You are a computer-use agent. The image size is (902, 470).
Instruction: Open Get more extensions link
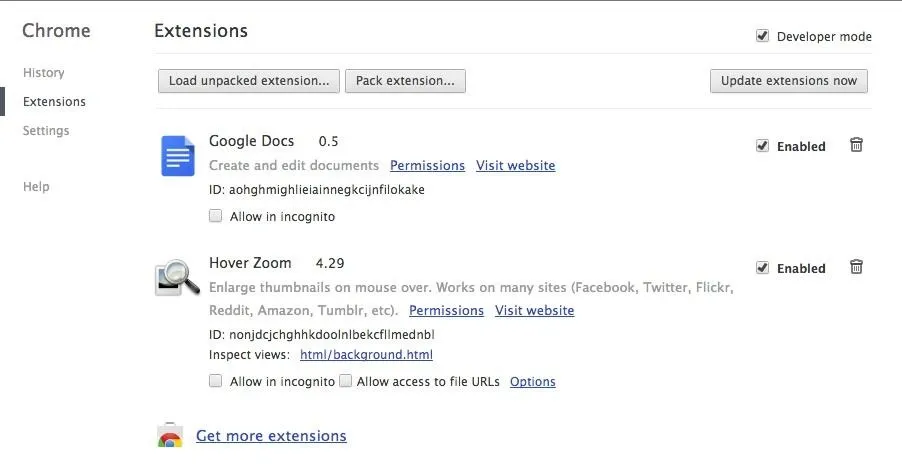click(271, 436)
